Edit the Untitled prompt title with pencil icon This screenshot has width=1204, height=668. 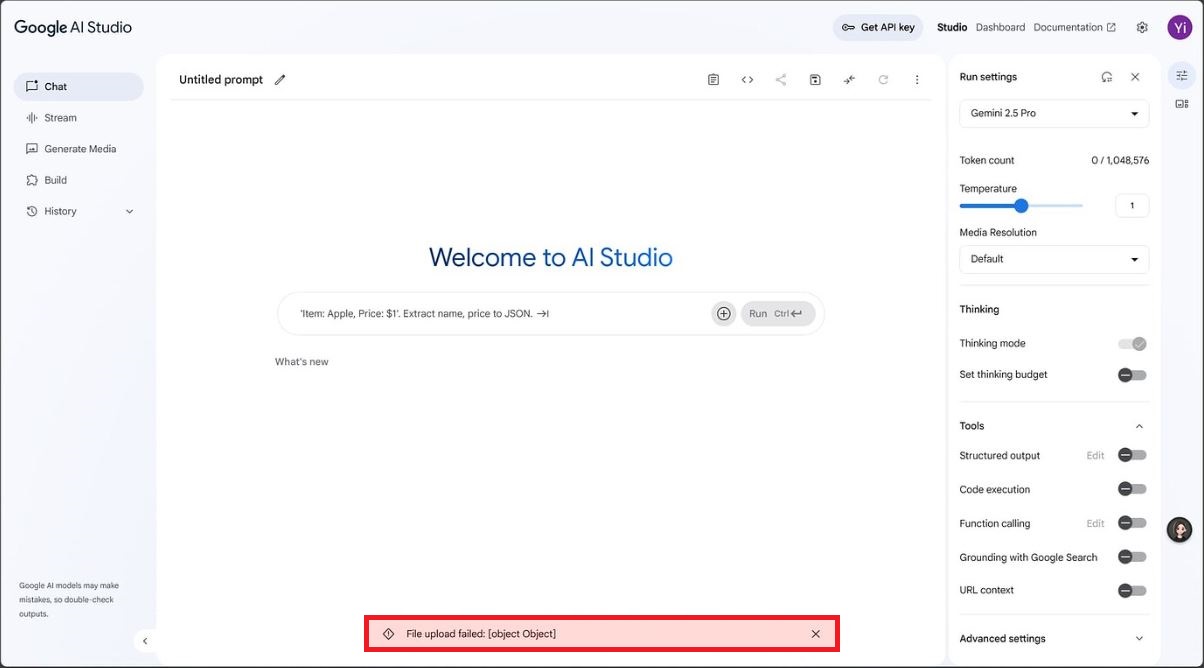280,80
